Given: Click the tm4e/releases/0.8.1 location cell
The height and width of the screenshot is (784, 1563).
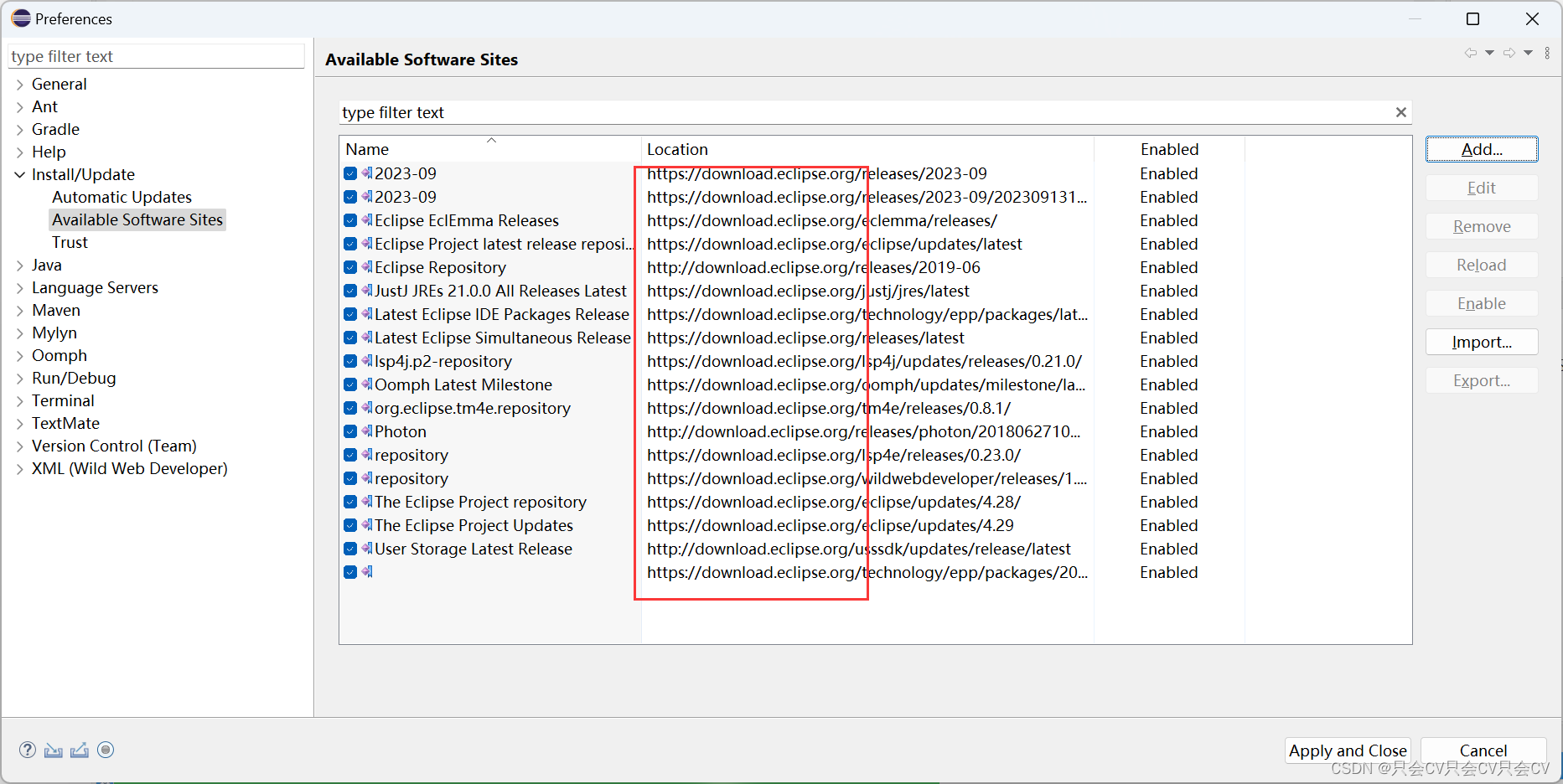Looking at the screenshot, I should (x=829, y=408).
